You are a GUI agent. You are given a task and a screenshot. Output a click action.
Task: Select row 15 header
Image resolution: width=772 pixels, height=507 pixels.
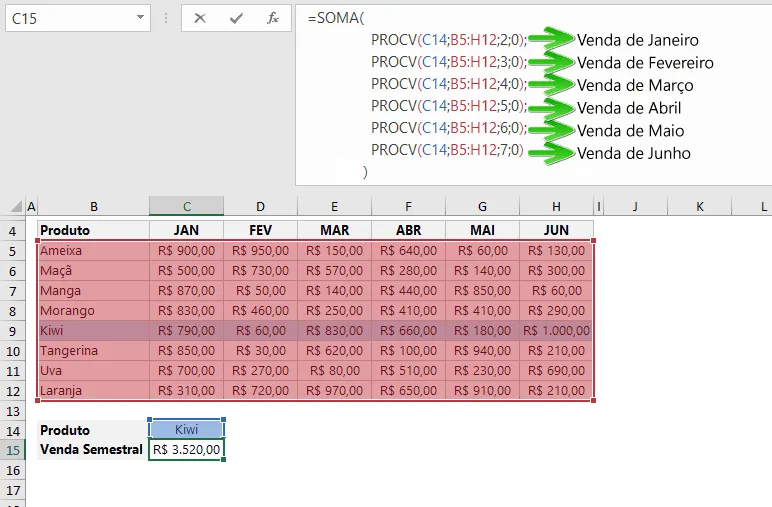click(x=12, y=450)
